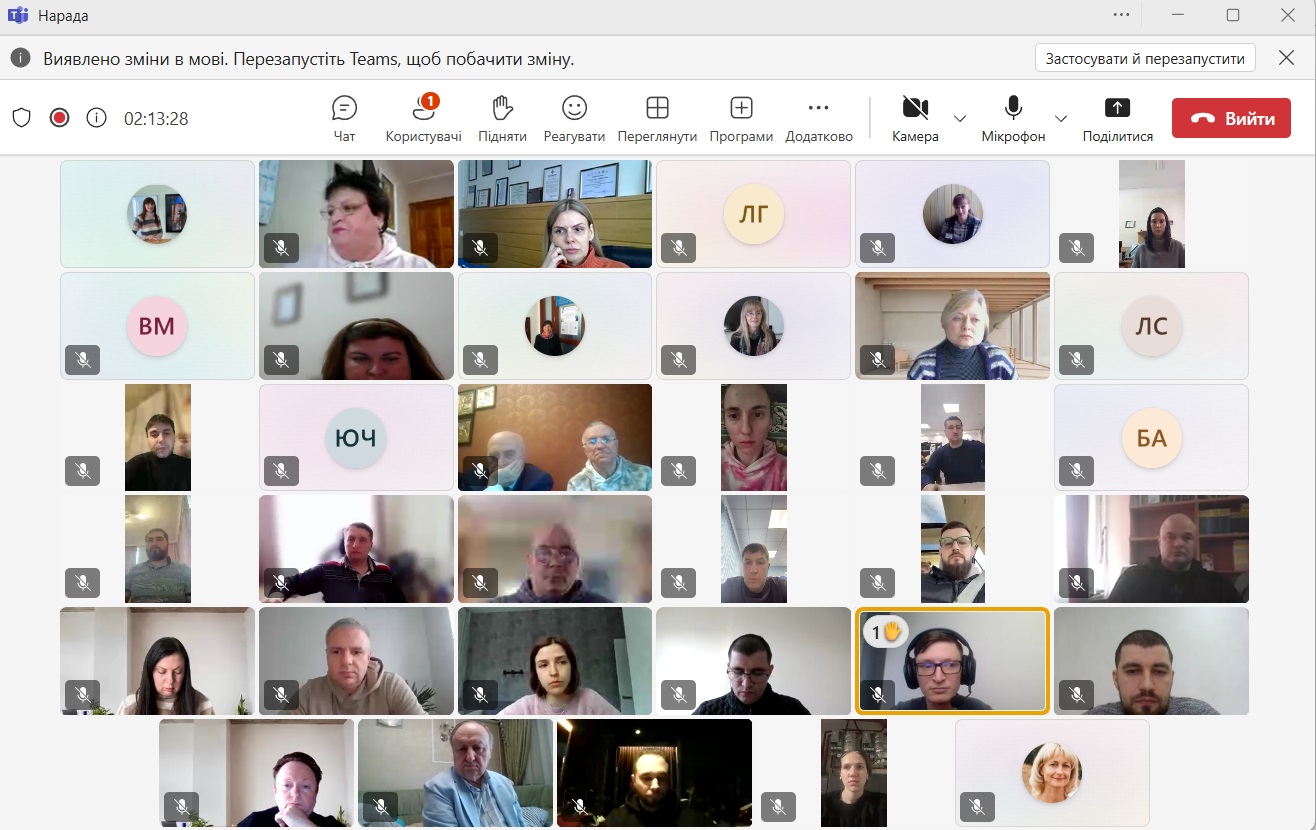Screen dimensions: 1316x830
Task: Open the Chat panel
Action: point(344,118)
